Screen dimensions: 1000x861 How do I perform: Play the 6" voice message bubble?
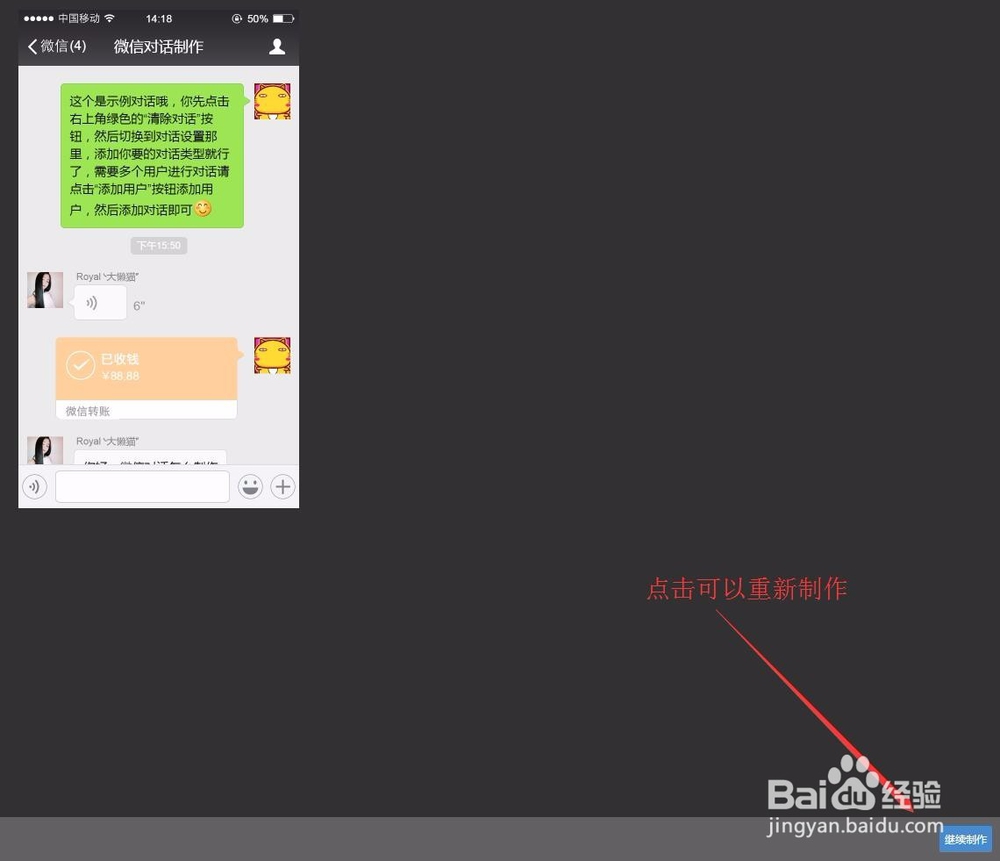point(99,302)
